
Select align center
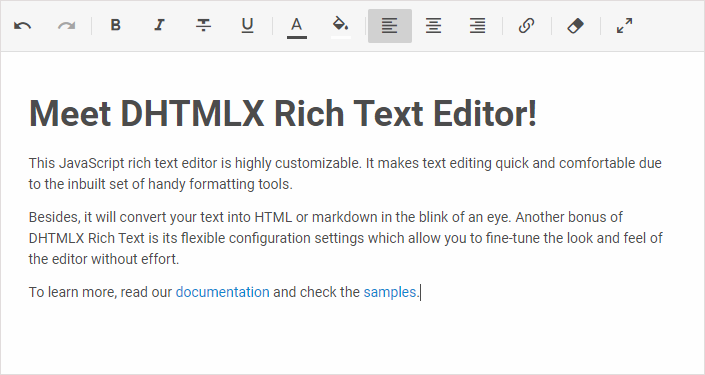pyautogui.click(x=433, y=26)
